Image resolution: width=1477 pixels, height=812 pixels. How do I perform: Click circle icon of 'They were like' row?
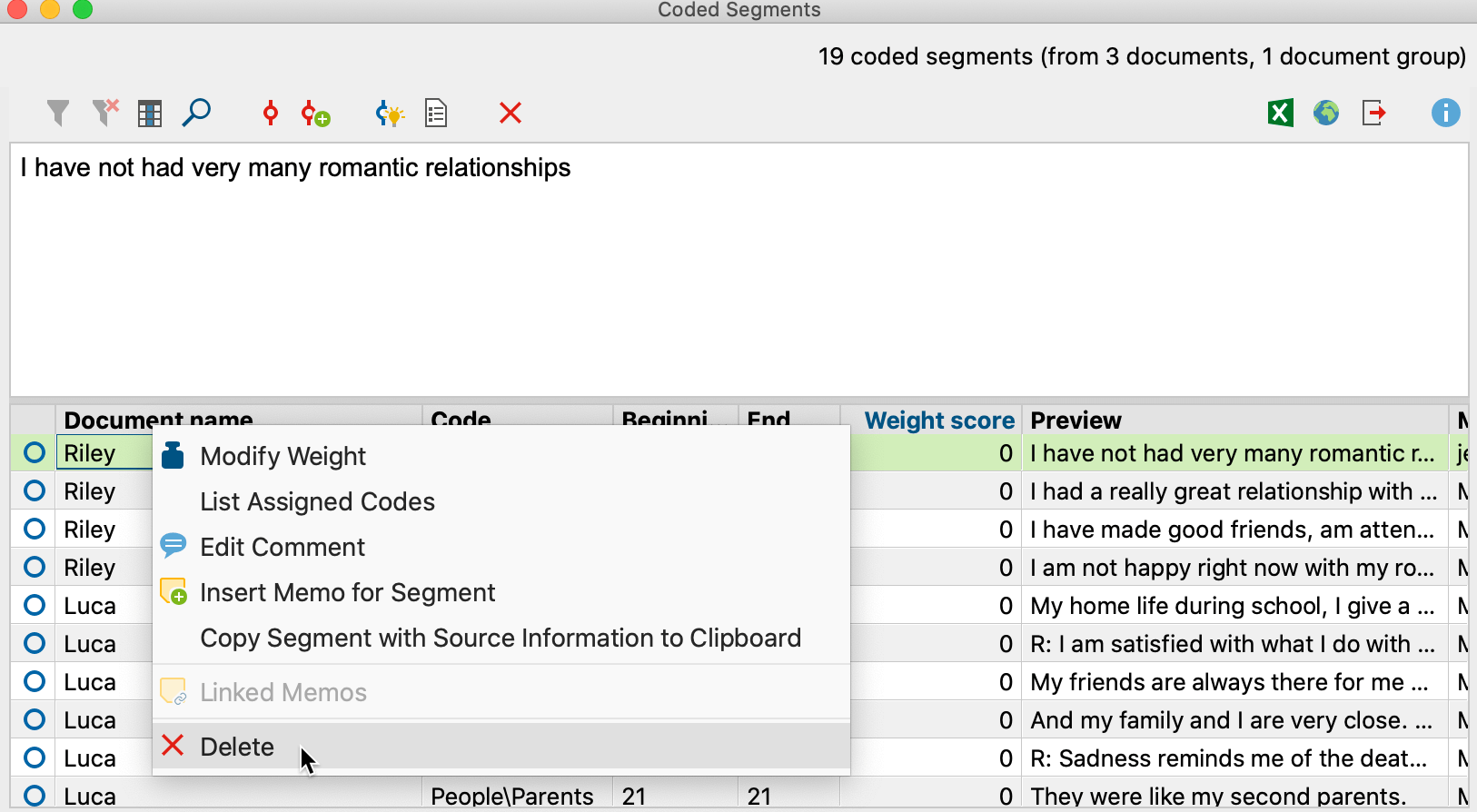(35, 796)
